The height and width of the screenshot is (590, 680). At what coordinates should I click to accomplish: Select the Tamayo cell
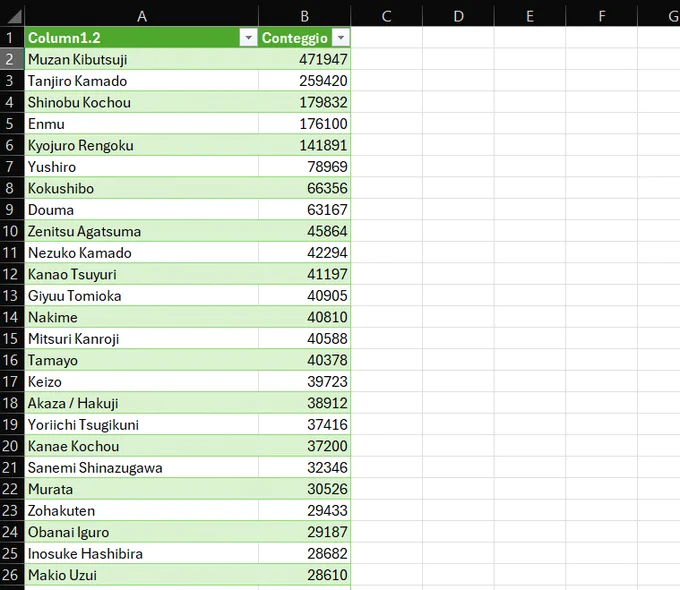pyautogui.click(x=141, y=360)
